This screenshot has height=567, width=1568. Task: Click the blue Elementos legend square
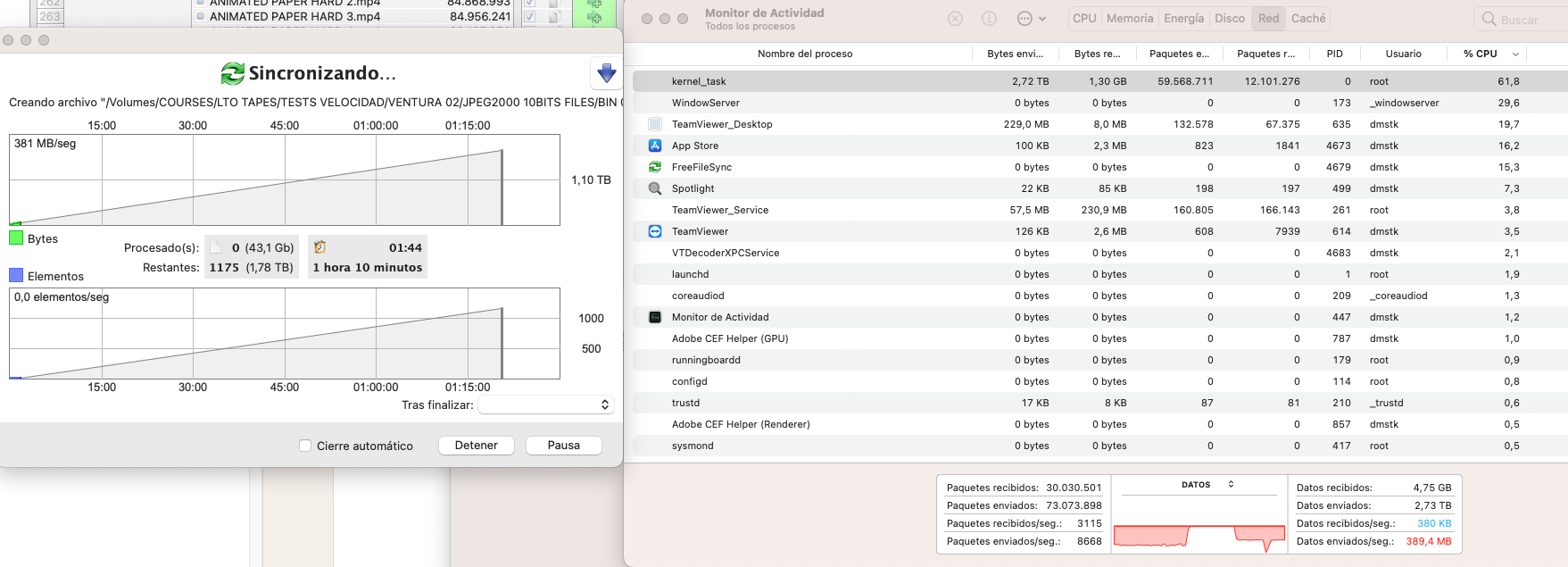tap(16, 275)
